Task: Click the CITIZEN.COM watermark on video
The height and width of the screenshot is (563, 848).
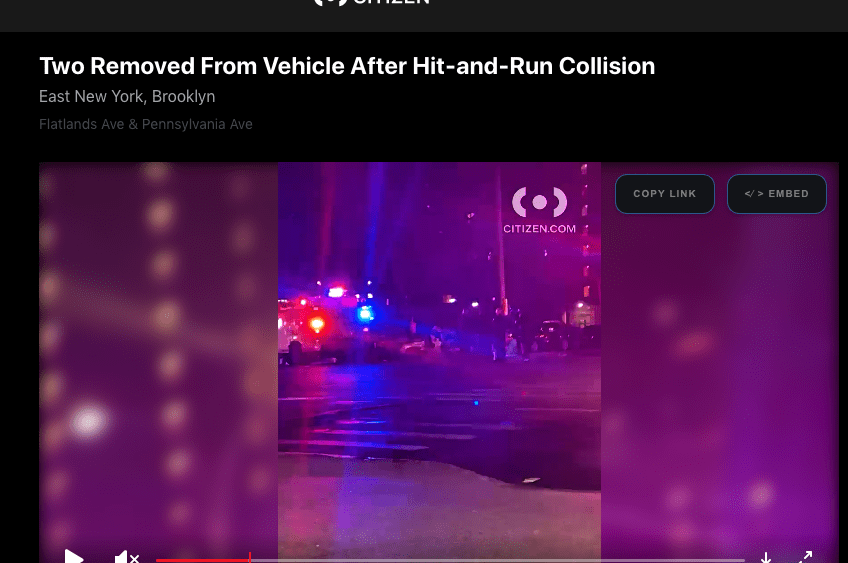Action: pyautogui.click(x=539, y=210)
